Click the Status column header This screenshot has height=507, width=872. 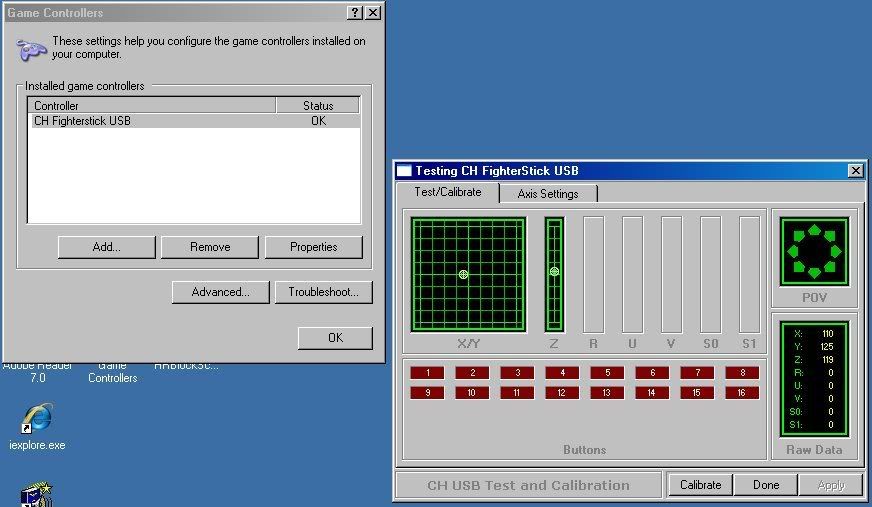click(318, 106)
